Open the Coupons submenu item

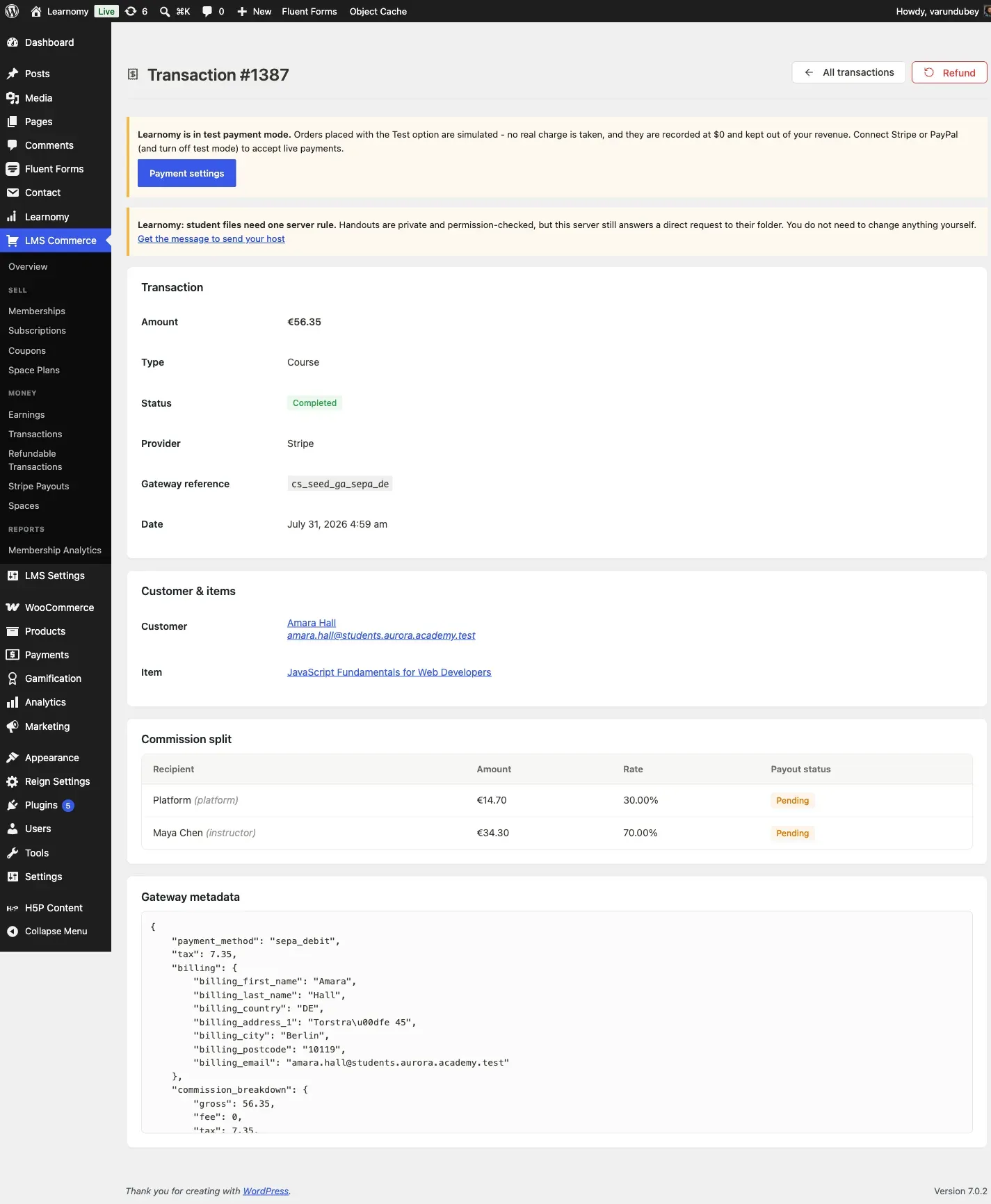coord(27,351)
